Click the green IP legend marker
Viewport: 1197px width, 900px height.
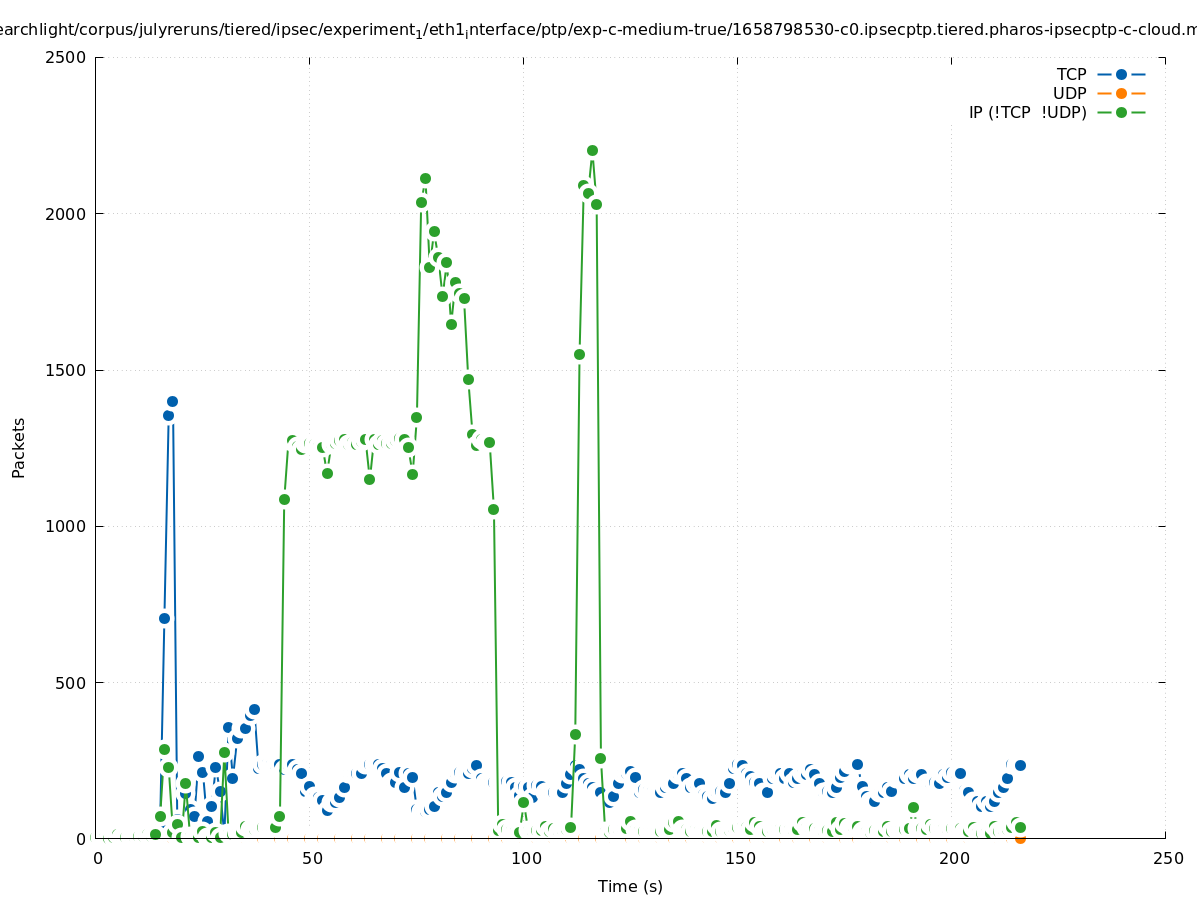pos(1121,112)
